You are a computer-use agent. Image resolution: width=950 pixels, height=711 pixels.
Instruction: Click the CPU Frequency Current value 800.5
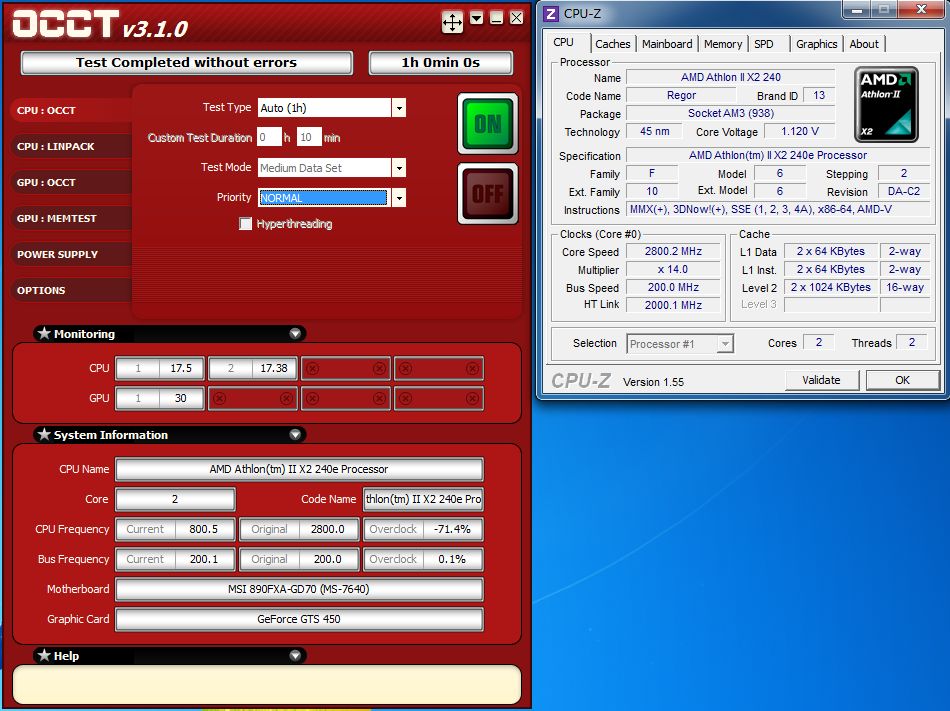pos(204,529)
